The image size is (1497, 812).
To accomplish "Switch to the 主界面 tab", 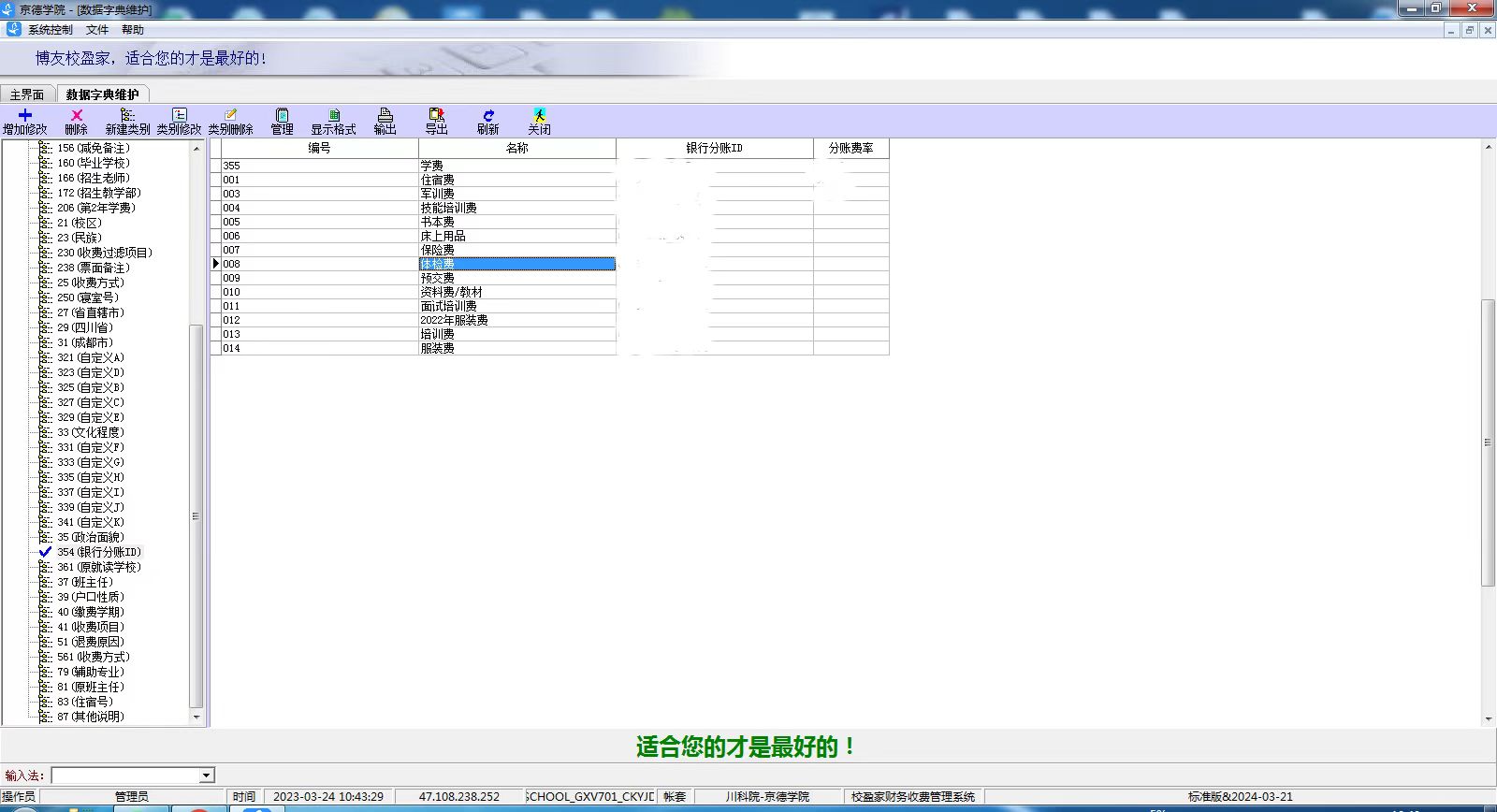I will pos(27,94).
